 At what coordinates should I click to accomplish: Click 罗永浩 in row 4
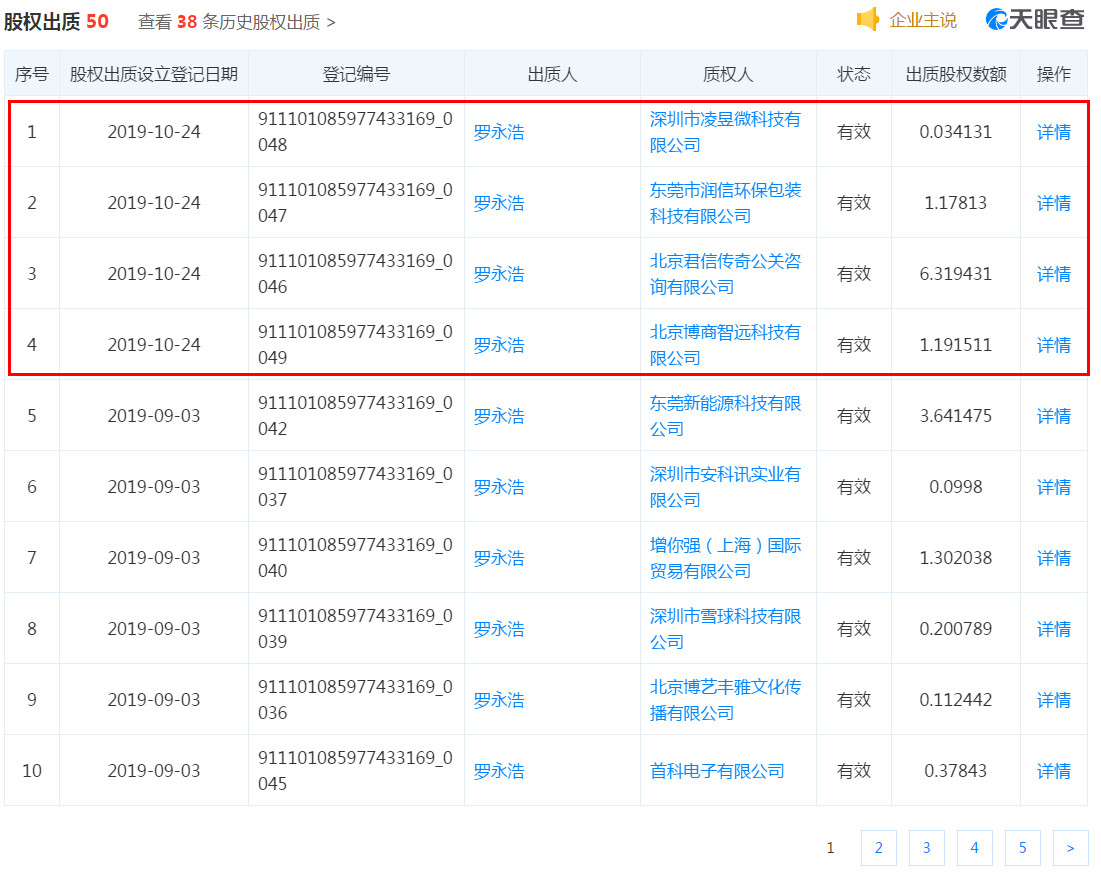pos(499,345)
